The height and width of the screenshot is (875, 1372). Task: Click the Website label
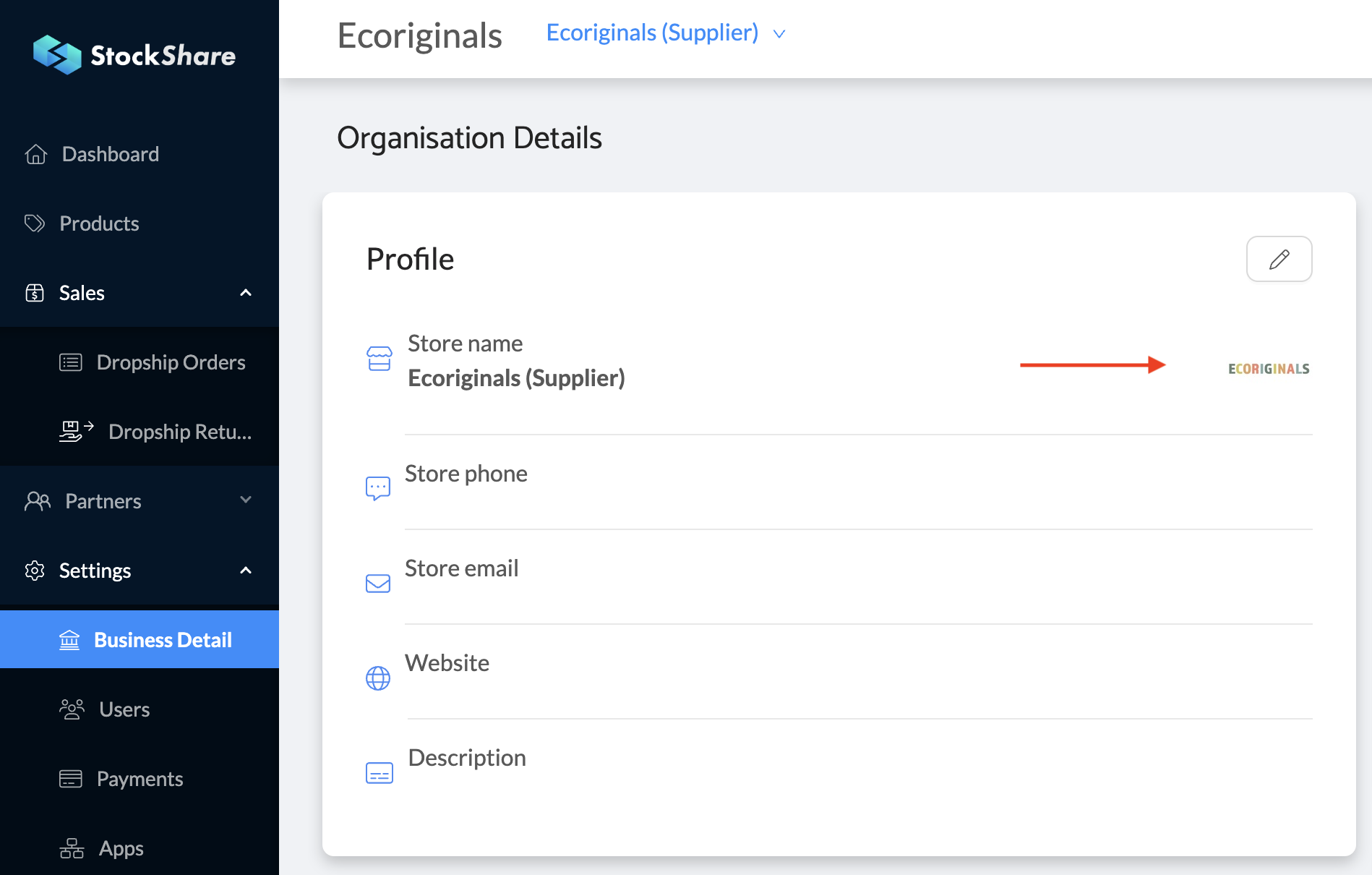447,663
